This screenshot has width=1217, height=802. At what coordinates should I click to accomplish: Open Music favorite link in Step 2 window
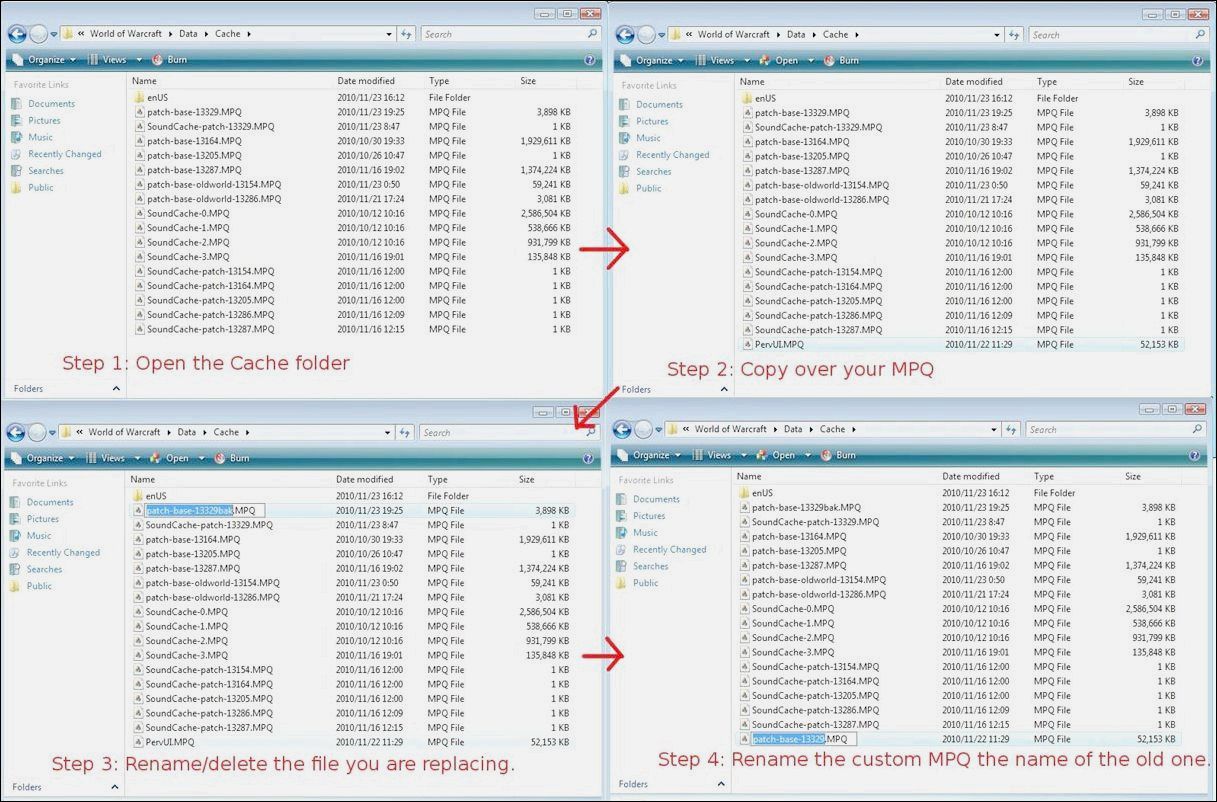pyautogui.click(x=648, y=138)
